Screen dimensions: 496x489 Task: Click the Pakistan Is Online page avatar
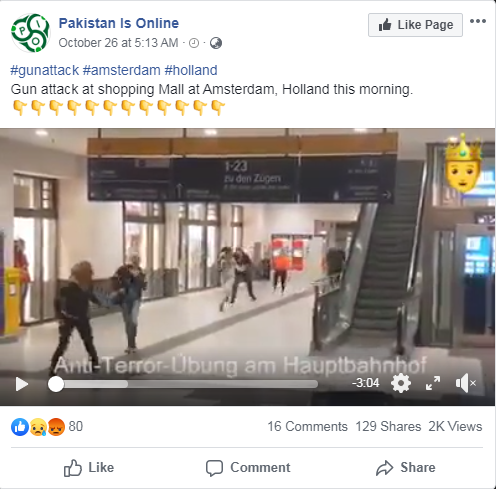[x=30, y=33]
